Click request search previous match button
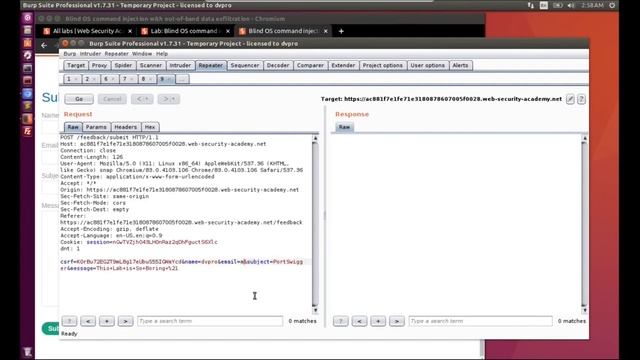 88,321
